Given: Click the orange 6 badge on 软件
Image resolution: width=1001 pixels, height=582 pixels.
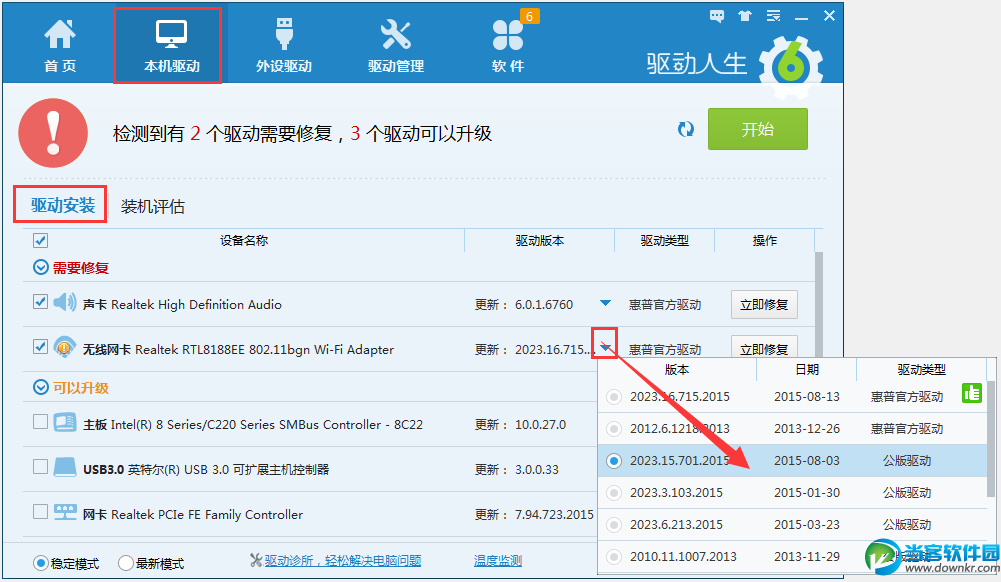Looking at the screenshot, I should click(529, 16).
